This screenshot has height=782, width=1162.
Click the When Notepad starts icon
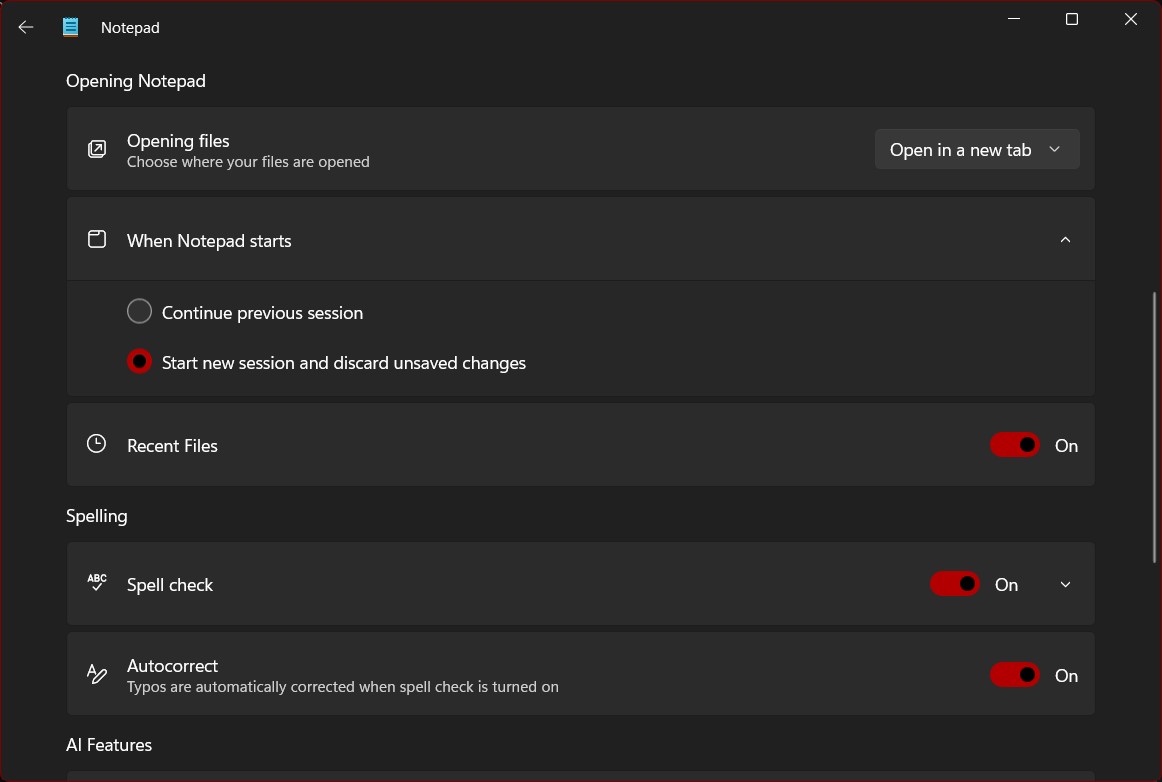tap(96, 239)
